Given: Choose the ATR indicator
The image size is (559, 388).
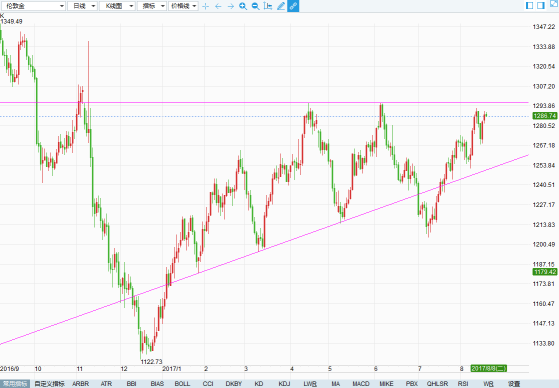Looking at the screenshot, I should (106, 384).
